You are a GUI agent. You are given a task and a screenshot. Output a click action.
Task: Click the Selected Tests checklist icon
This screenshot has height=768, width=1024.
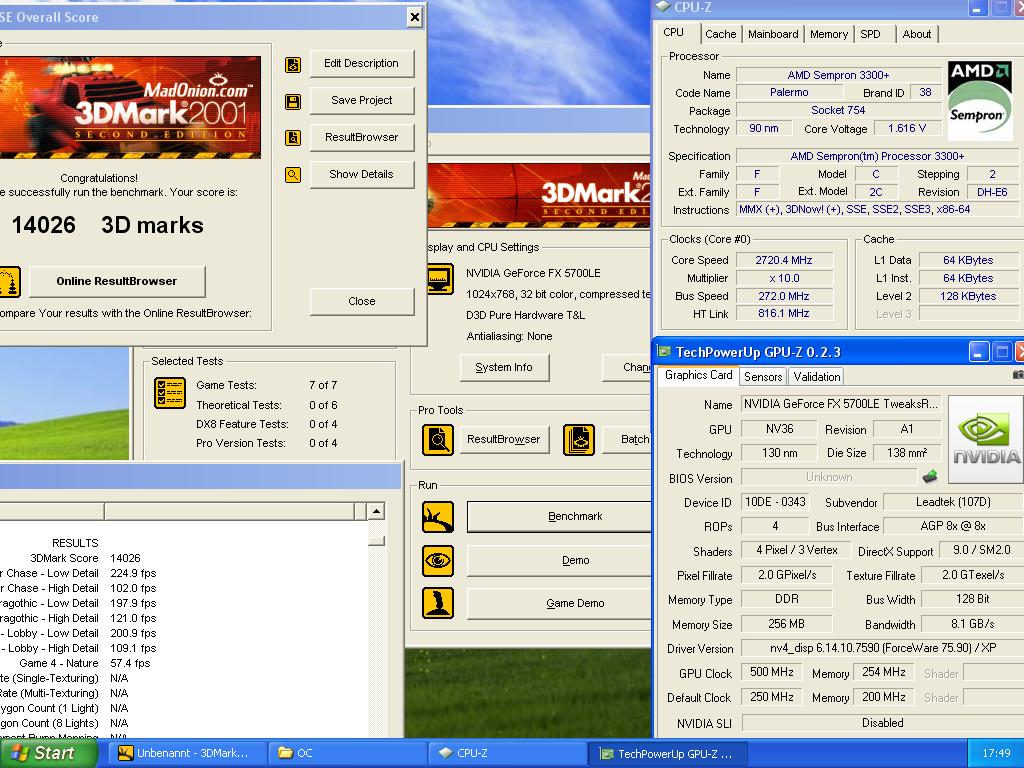click(x=170, y=392)
